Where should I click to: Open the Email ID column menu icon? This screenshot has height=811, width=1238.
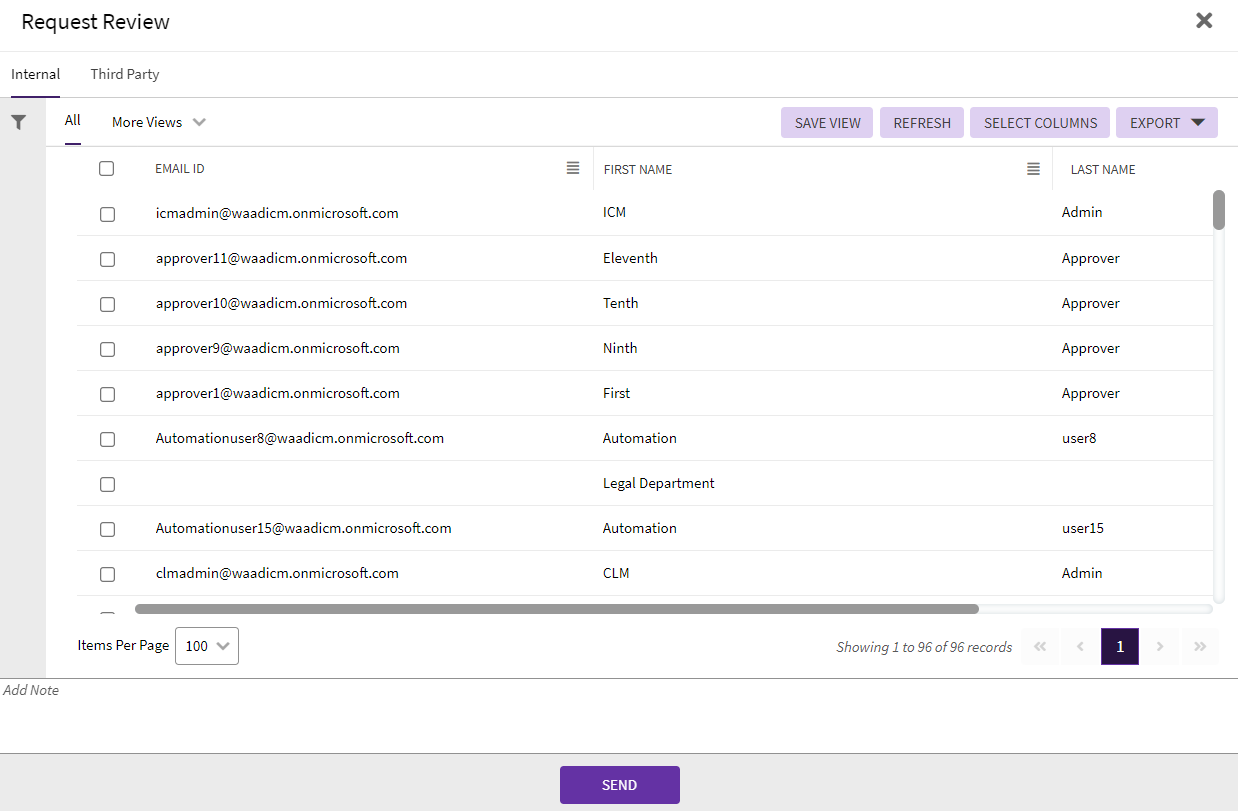pyautogui.click(x=573, y=168)
